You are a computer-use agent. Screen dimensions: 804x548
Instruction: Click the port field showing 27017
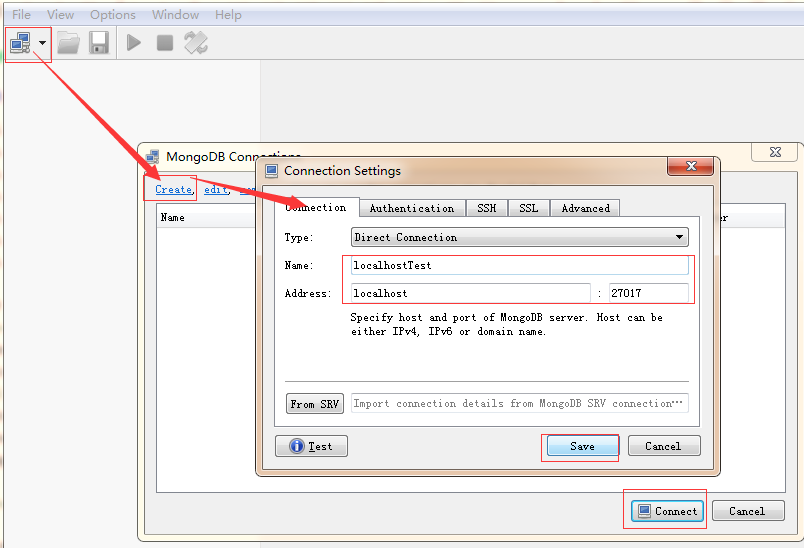click(x=649, y=293)
